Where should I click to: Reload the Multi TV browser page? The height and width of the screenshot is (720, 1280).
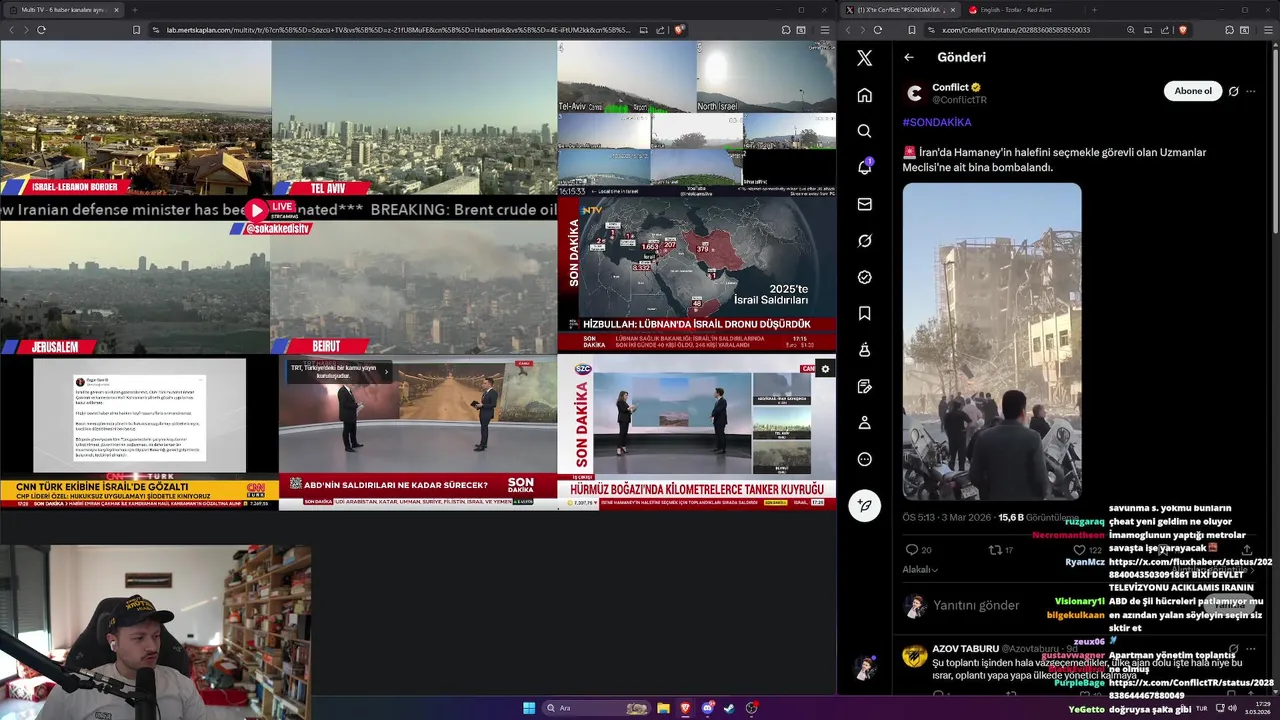(x=41, y=30)
